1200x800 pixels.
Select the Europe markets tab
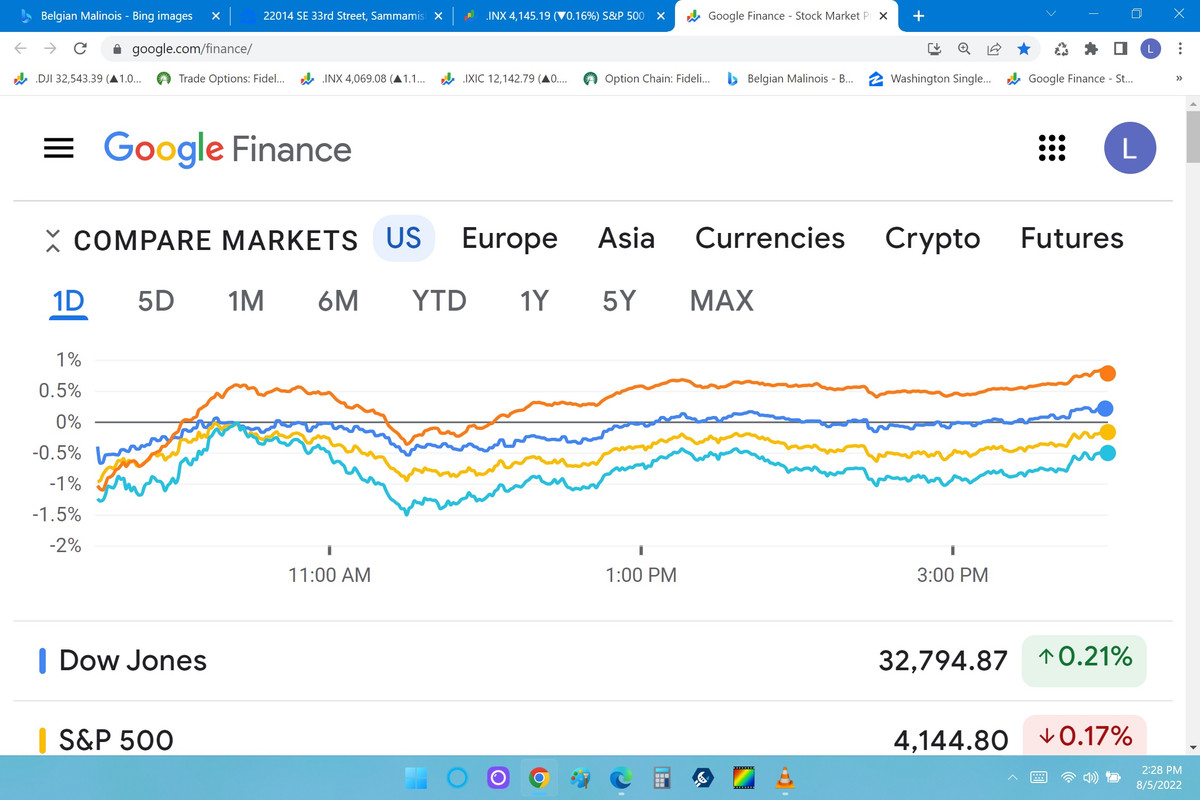(x=510, y=238)
